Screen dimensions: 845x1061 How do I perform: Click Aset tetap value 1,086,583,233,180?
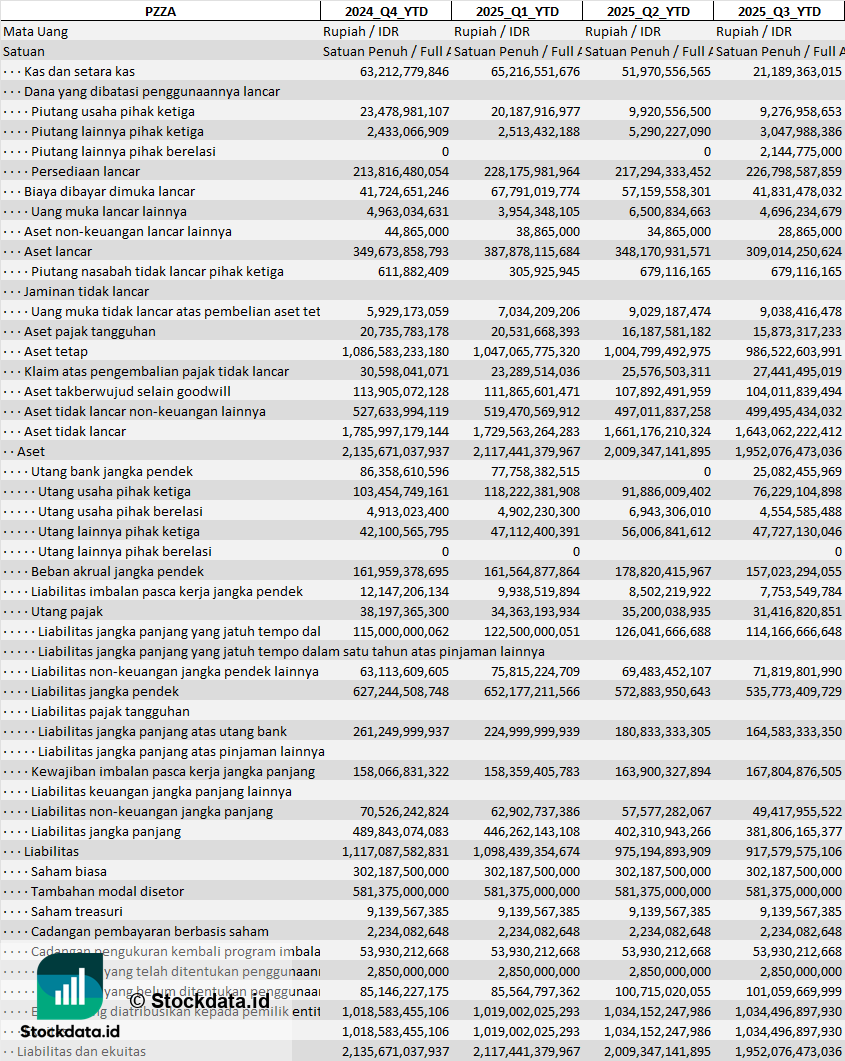pos(396,352)
